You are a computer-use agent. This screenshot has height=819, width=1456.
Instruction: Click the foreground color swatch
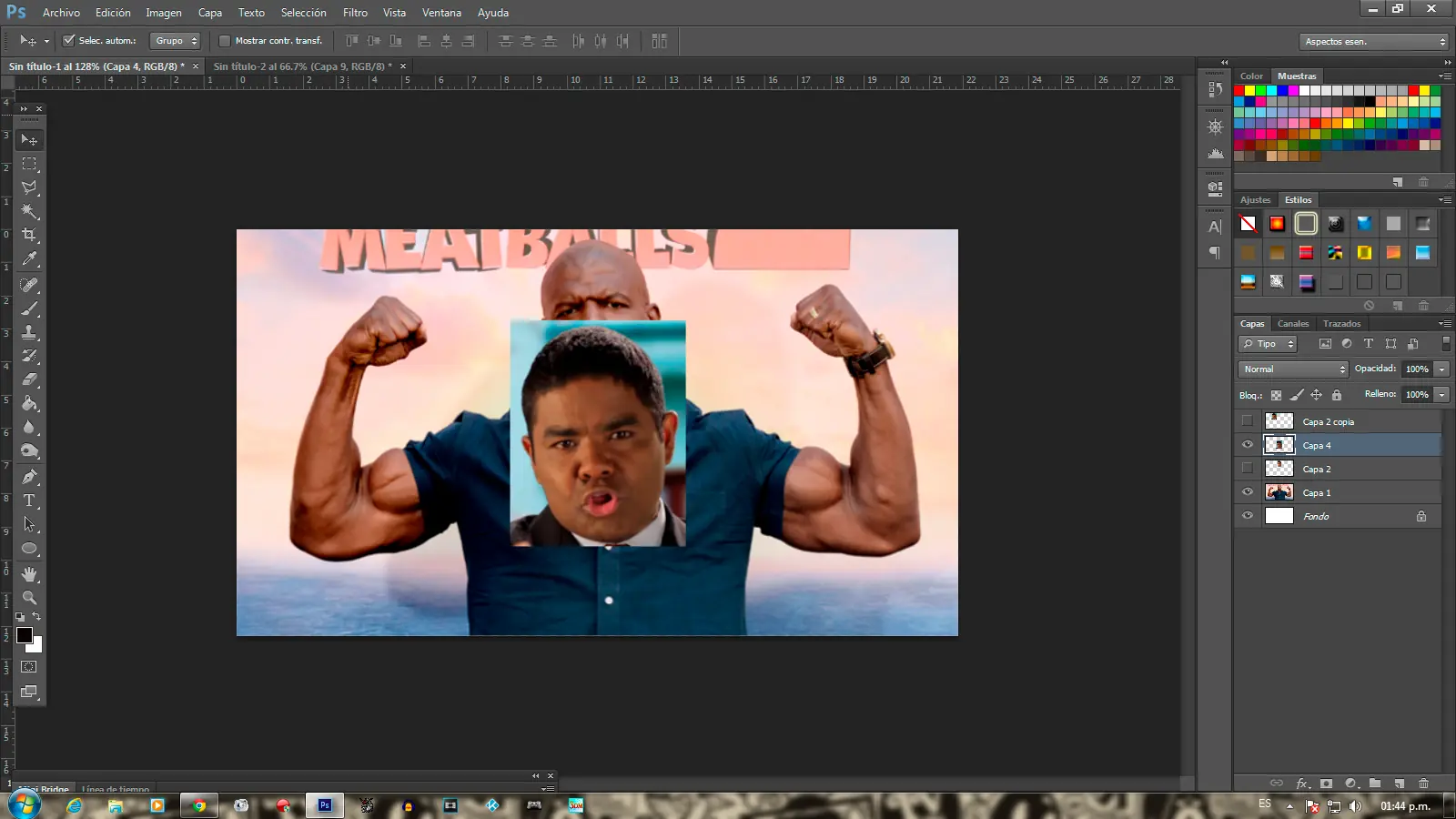(25, 635)
